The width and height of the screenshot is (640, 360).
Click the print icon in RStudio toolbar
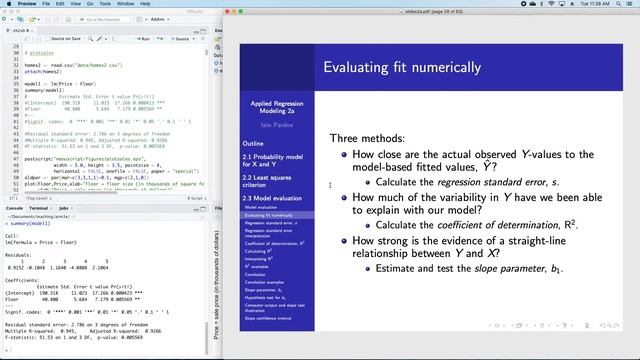[68, 19]
